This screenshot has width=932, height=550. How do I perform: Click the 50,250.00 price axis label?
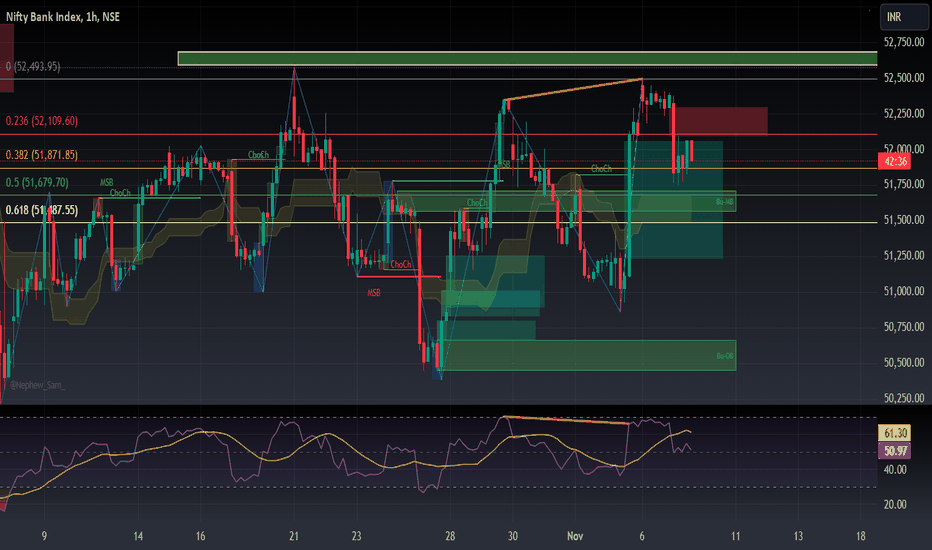click(903, 398)
